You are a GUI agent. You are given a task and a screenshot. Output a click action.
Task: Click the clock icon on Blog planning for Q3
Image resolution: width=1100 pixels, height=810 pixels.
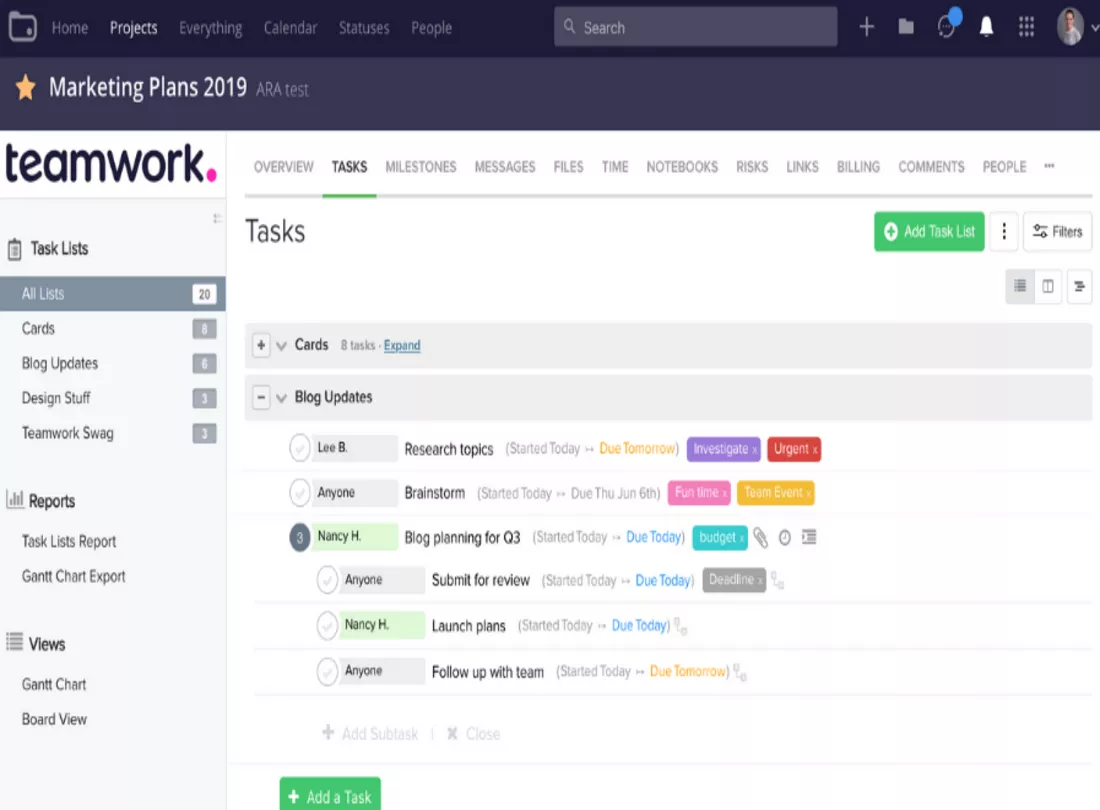click(785, 538)
